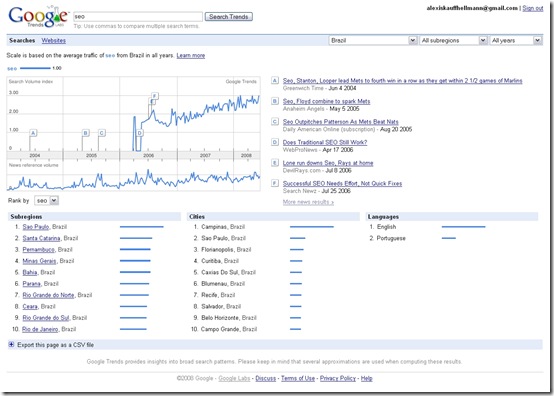Click 'Curitiba, Brazil' city entry
This screenshot has height=396, width=554.
click(x=220, y=261)
